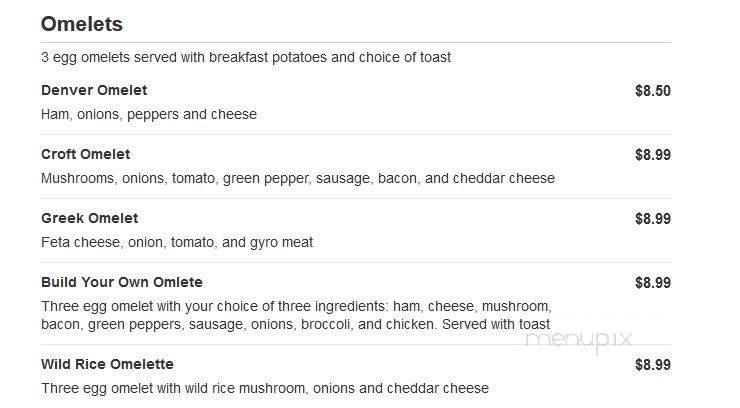Click the Omelets section heading
The image size is (740, 408).
(x=82, y=24)
